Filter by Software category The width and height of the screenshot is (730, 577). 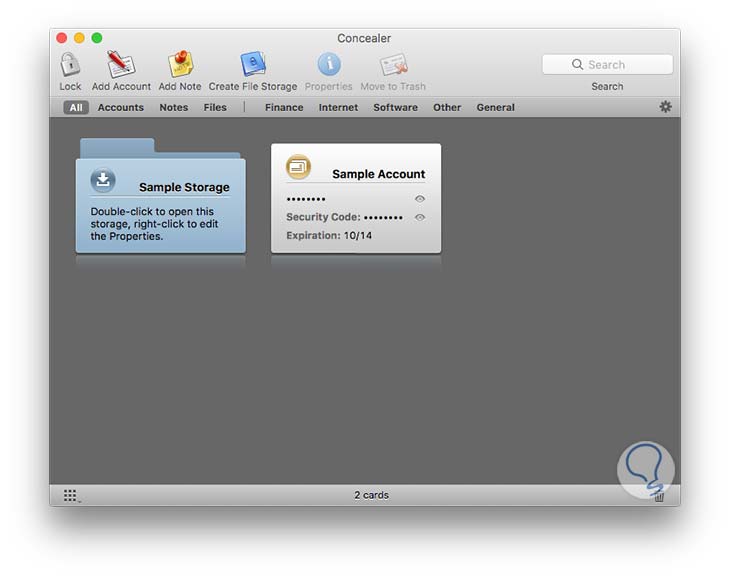(x=395, y=108)
